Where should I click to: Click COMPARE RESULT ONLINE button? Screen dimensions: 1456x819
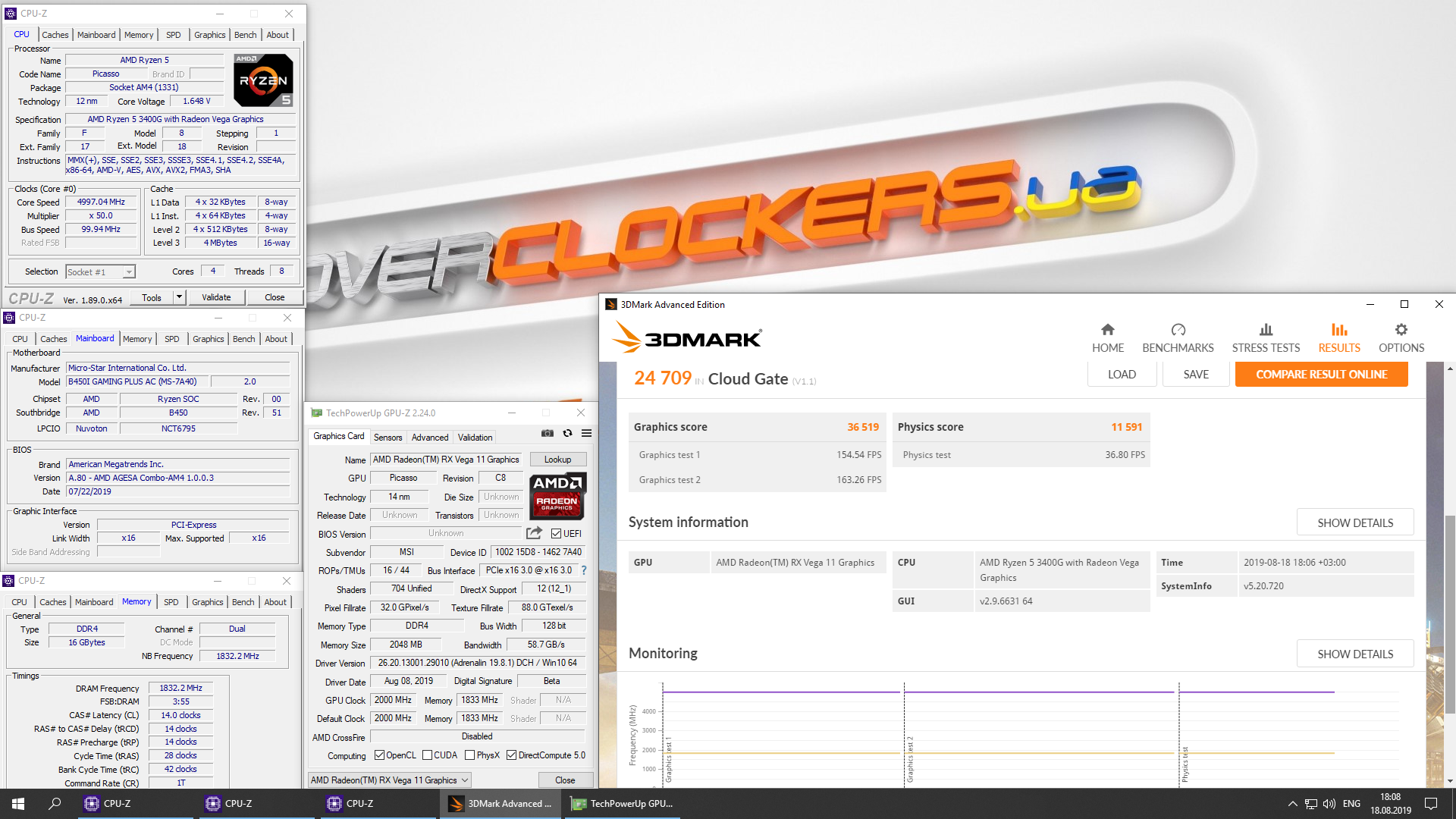click(1322, 375)
